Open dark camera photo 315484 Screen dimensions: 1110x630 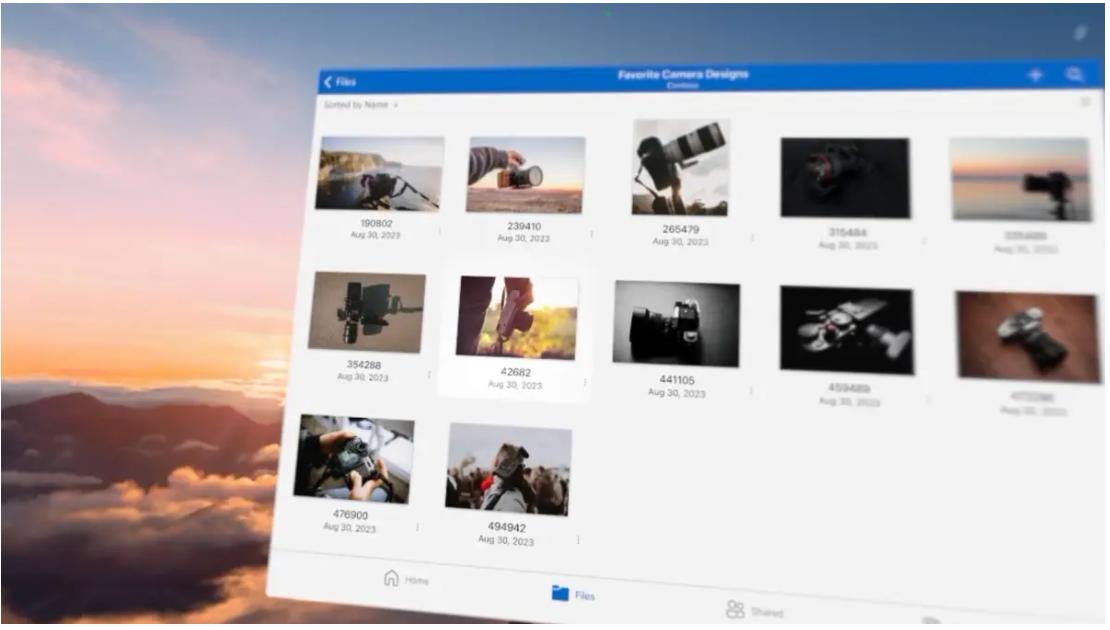845,178
